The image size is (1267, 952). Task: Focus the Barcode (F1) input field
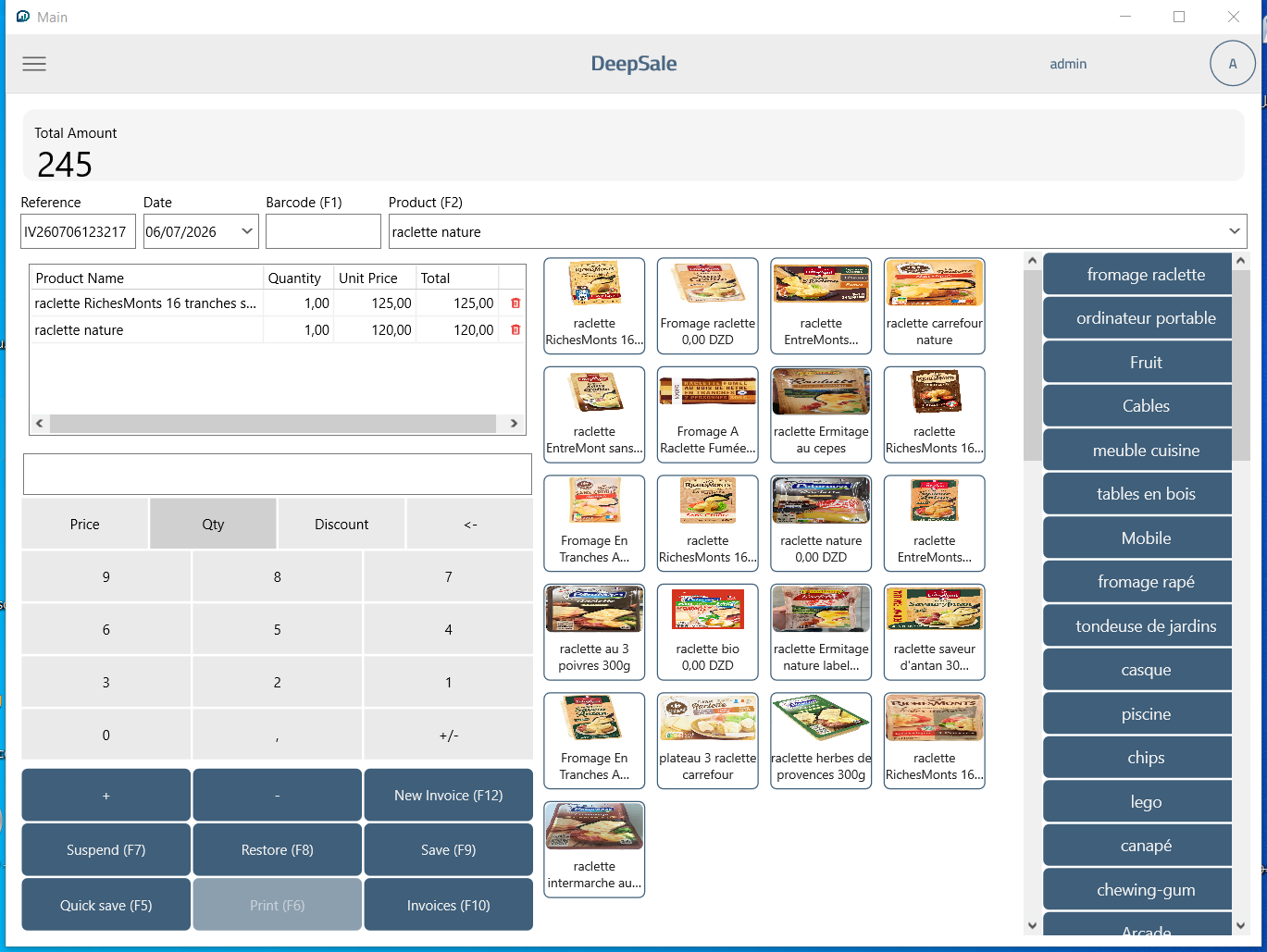point(323,231)
